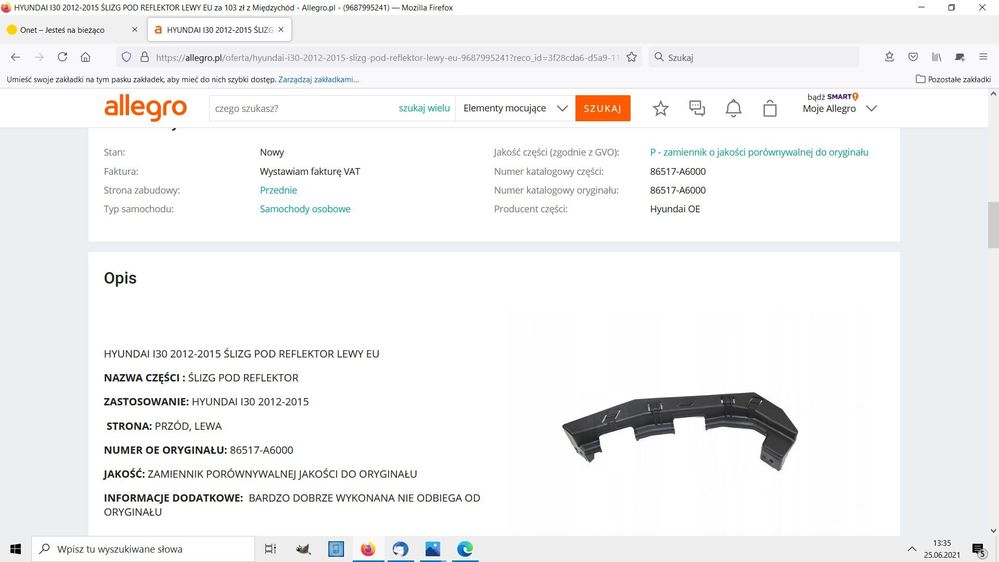This screenshot has width=999, height=562.
Task: Open Pocket save icon
Action: click(x=913, y=57)
